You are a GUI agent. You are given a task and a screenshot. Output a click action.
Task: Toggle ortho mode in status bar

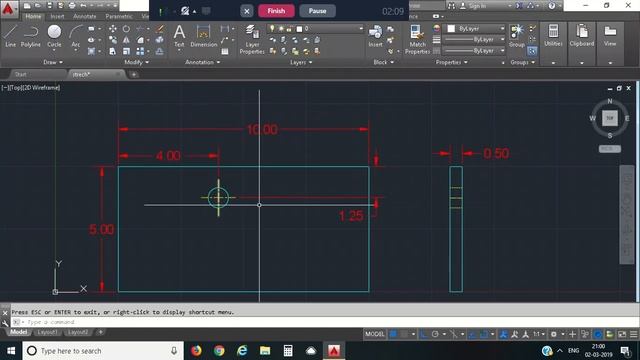[424, 334]
